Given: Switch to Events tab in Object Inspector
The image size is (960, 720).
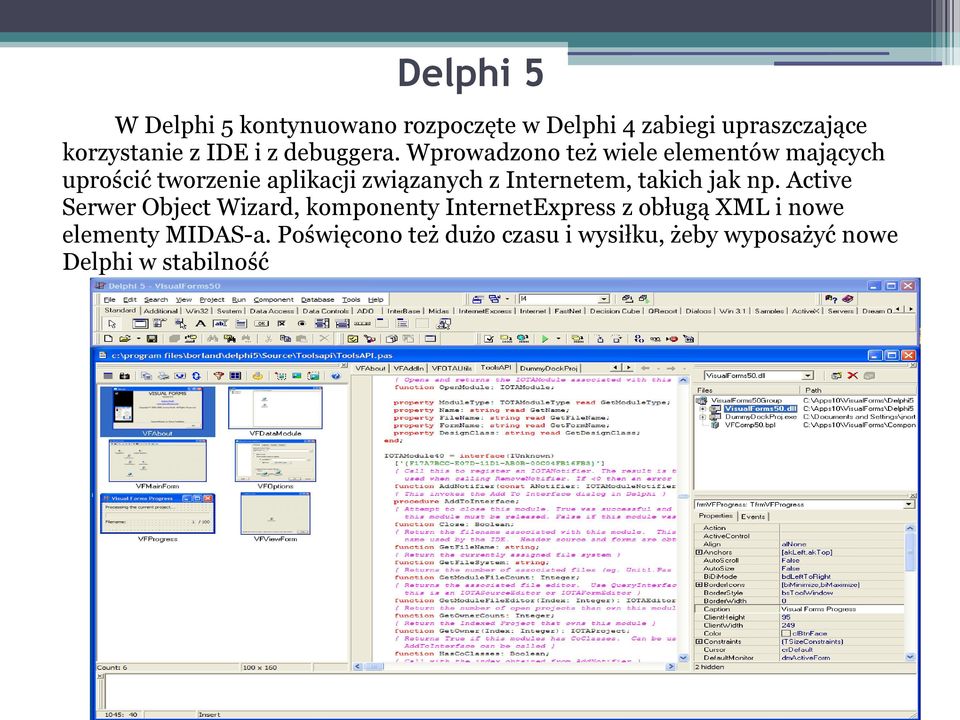Looking at the screenshot, I should (753, 516).
